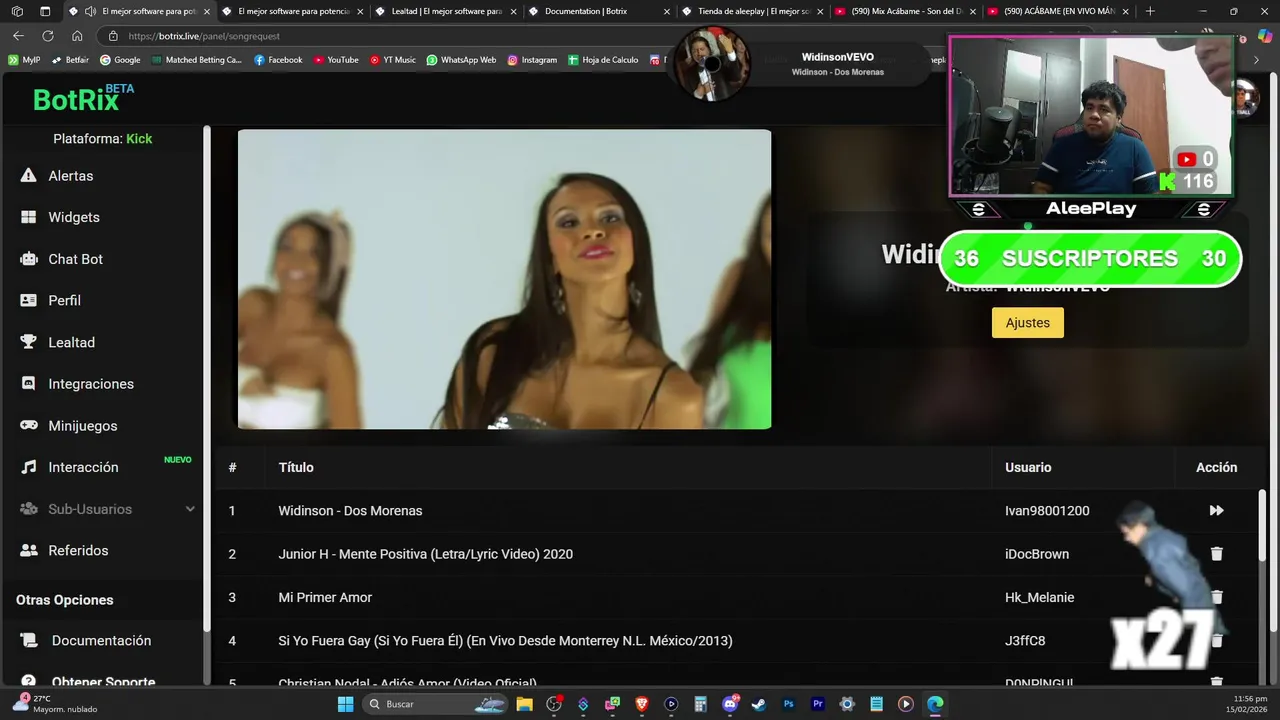Open Discord from the taskbar

[730, 704]
